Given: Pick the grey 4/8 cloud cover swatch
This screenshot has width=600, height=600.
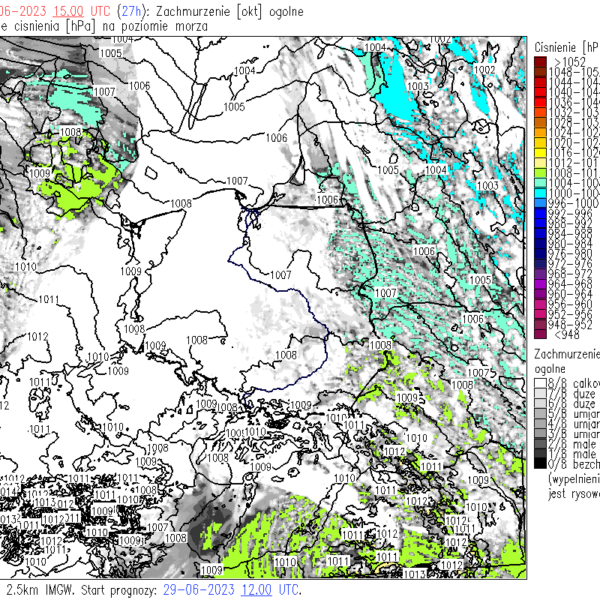Looking at the screenshot, I should (540, 423).
